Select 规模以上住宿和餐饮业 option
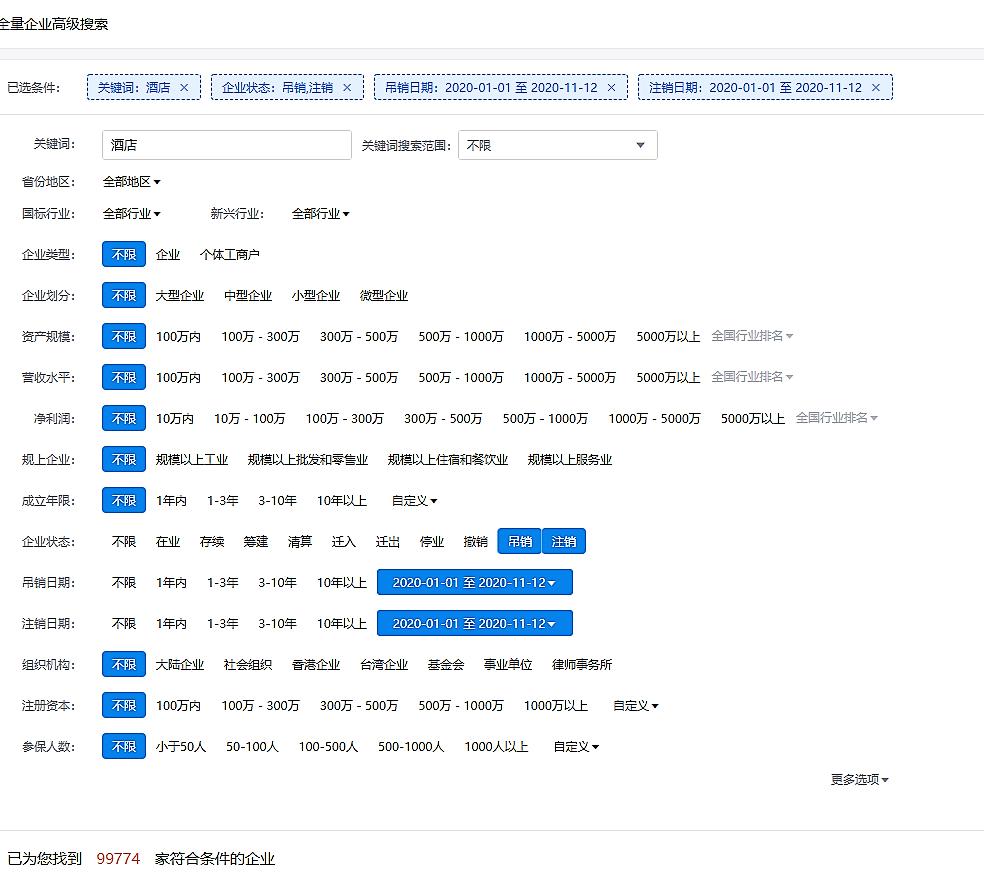Image resolution: width=984 pixels, height=881 pixels. coord(447,460)
